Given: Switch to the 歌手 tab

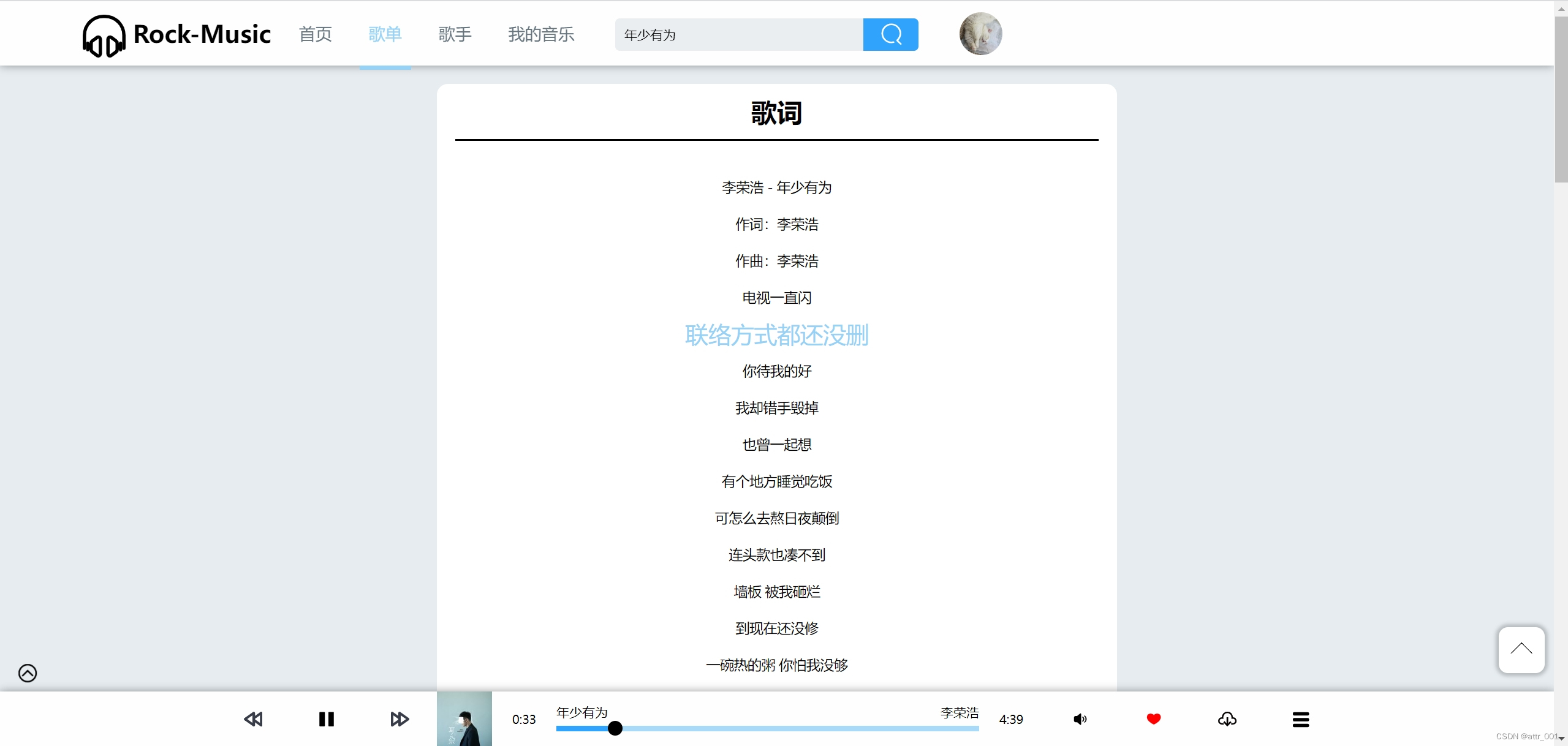Looking at the screenshot, I should (455, 34).
